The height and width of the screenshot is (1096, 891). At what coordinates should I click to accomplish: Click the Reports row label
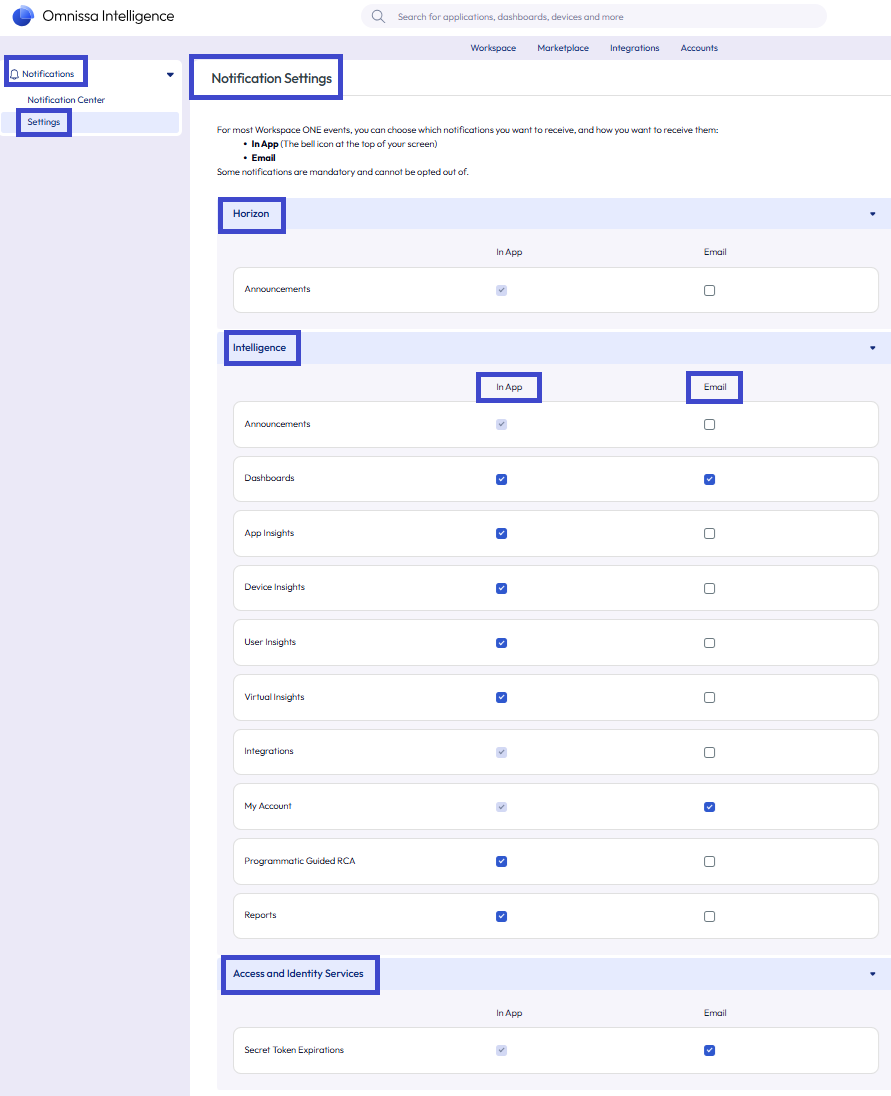click(x=260, y=915)
